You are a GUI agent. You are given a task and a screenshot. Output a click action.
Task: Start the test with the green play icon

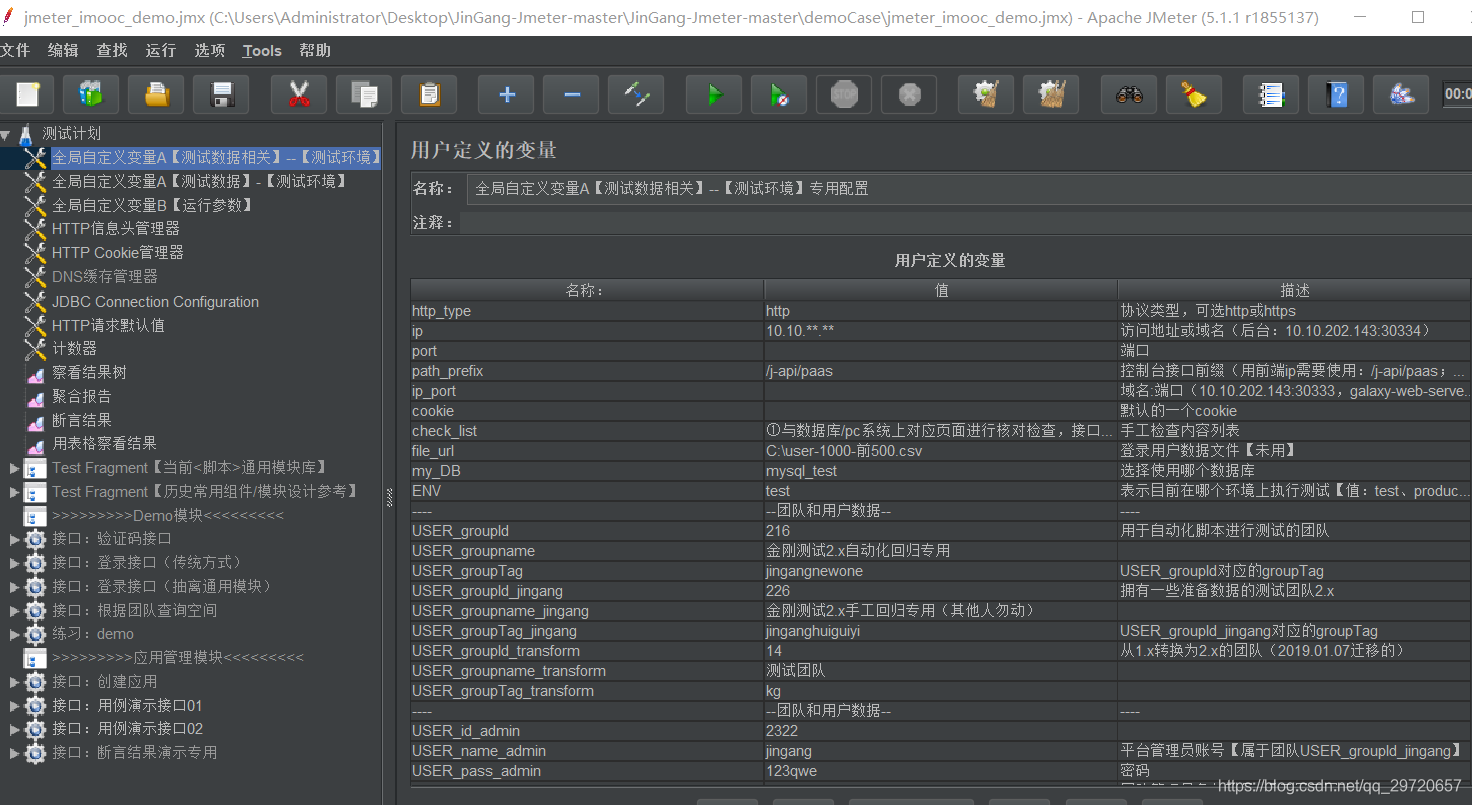[713, 94]
